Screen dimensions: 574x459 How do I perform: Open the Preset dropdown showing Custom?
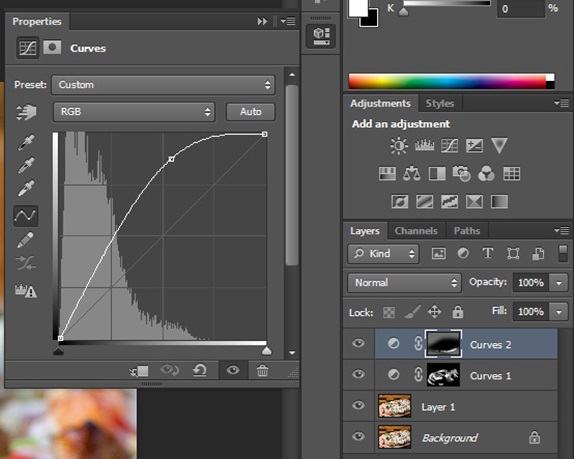pos(163,85)
